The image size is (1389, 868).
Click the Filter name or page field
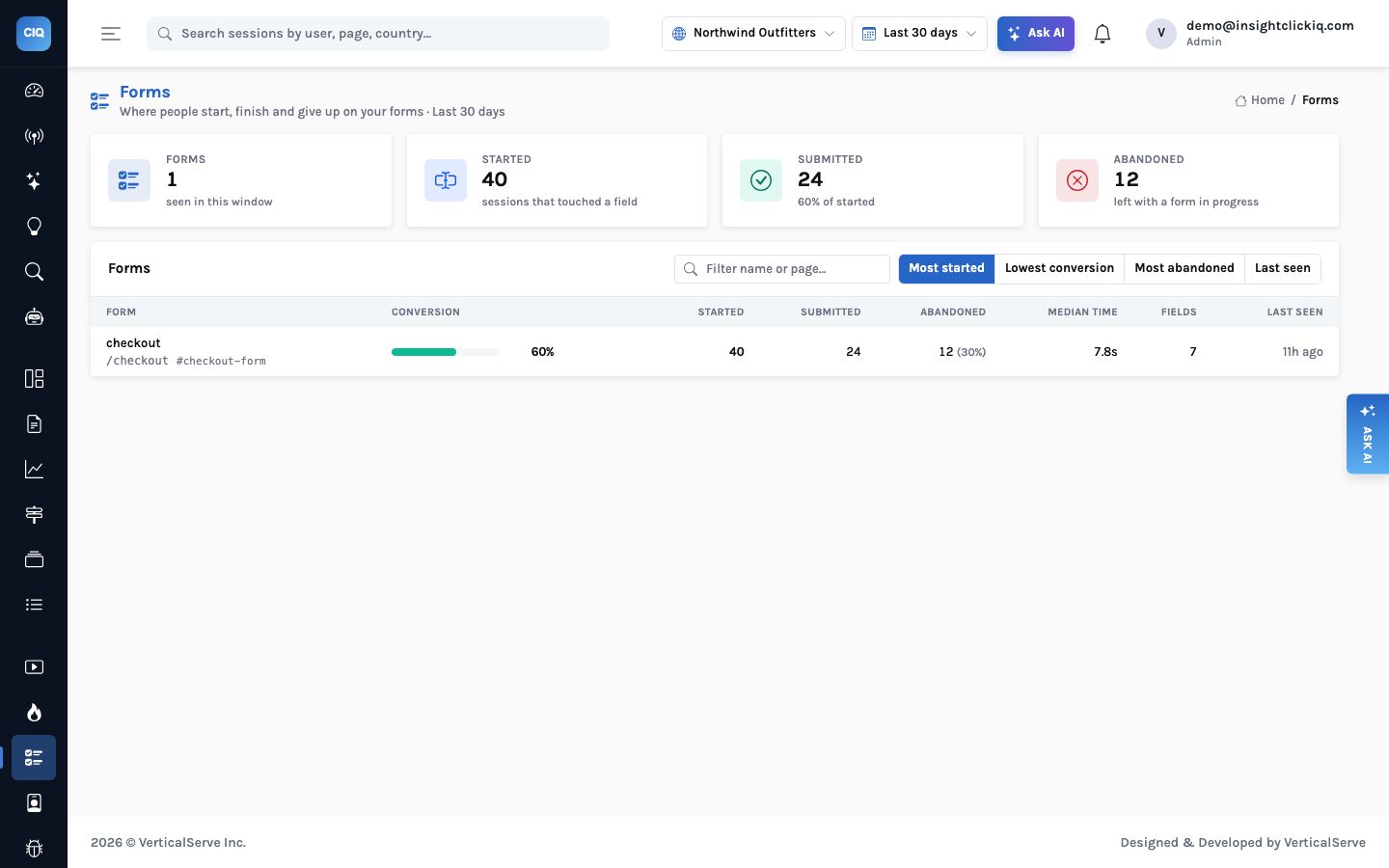click(782, 269)
